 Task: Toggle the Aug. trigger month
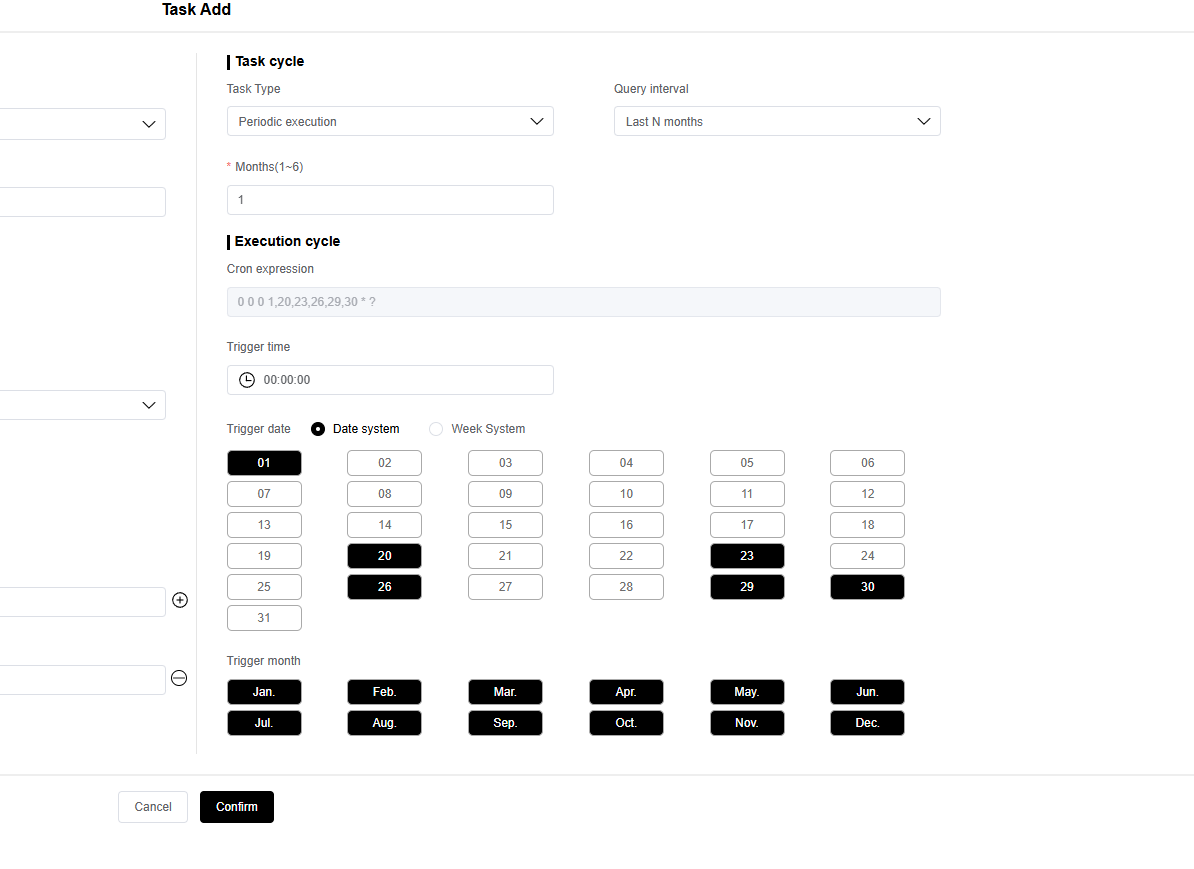tap(384, 723)
